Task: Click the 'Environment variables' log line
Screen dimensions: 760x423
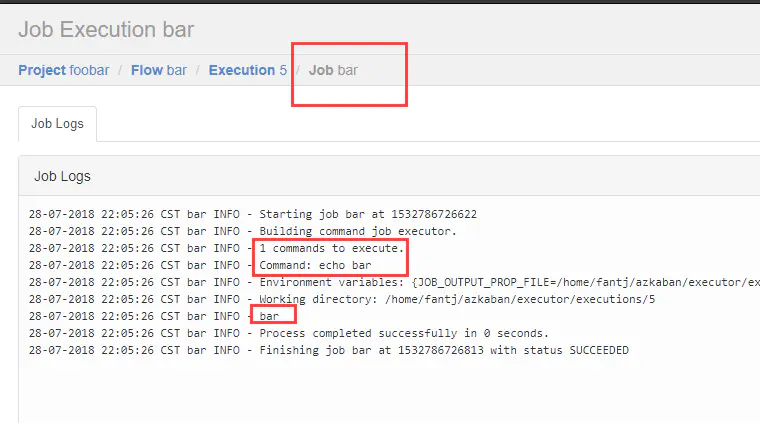Action: pos(394,282)
